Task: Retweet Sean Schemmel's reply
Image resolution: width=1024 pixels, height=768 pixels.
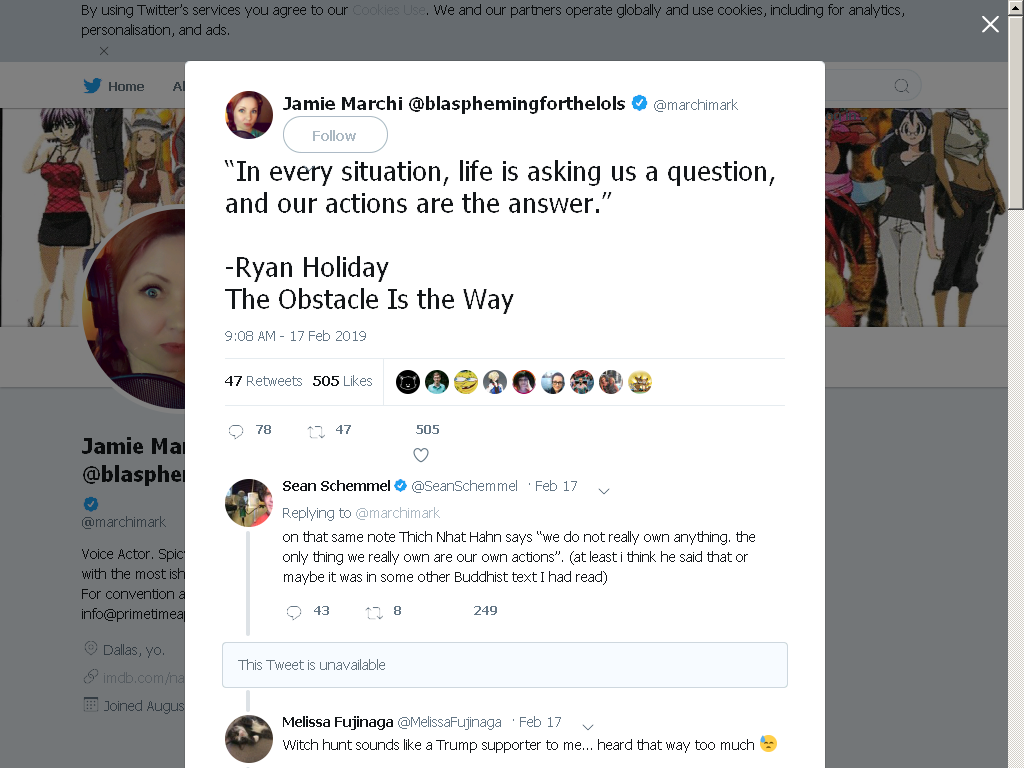Action: click(374, 612)
